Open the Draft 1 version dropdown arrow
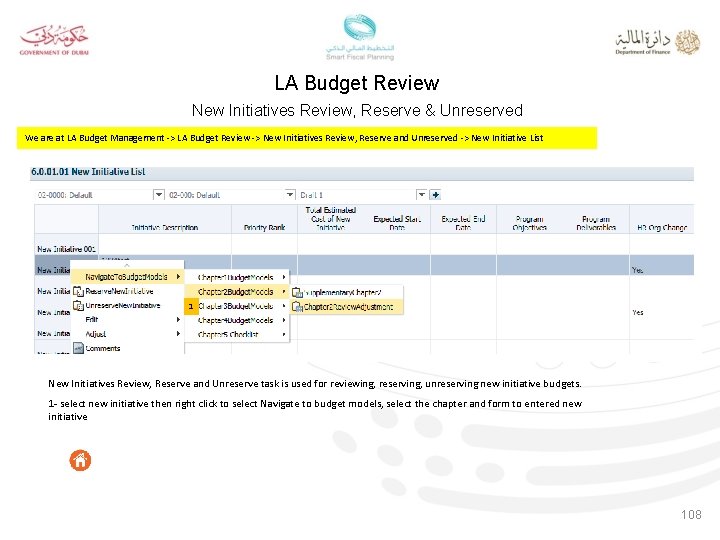This screenshot has width=720, height=540. point(421,195)
